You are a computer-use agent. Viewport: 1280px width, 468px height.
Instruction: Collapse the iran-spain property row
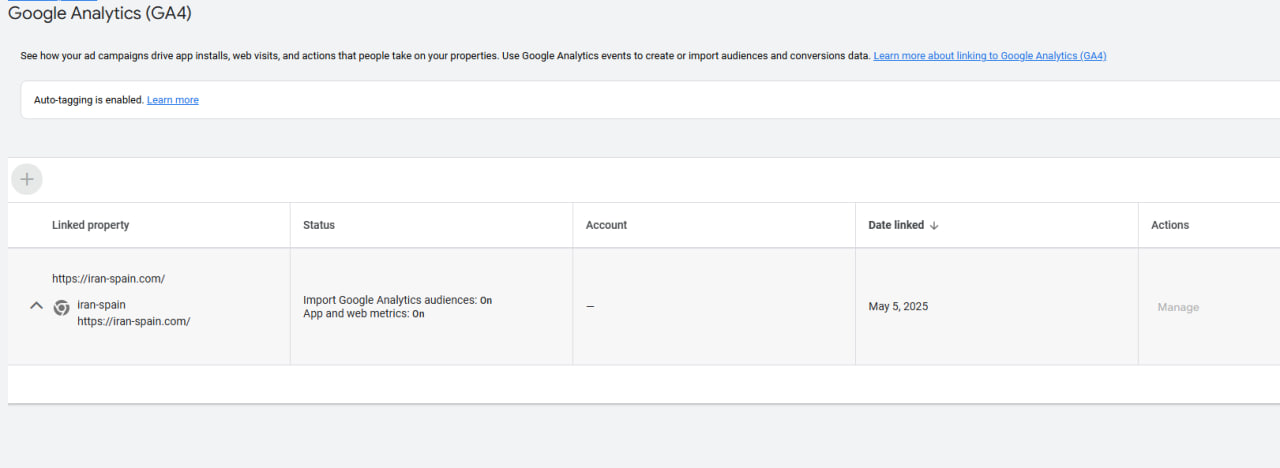36,306
